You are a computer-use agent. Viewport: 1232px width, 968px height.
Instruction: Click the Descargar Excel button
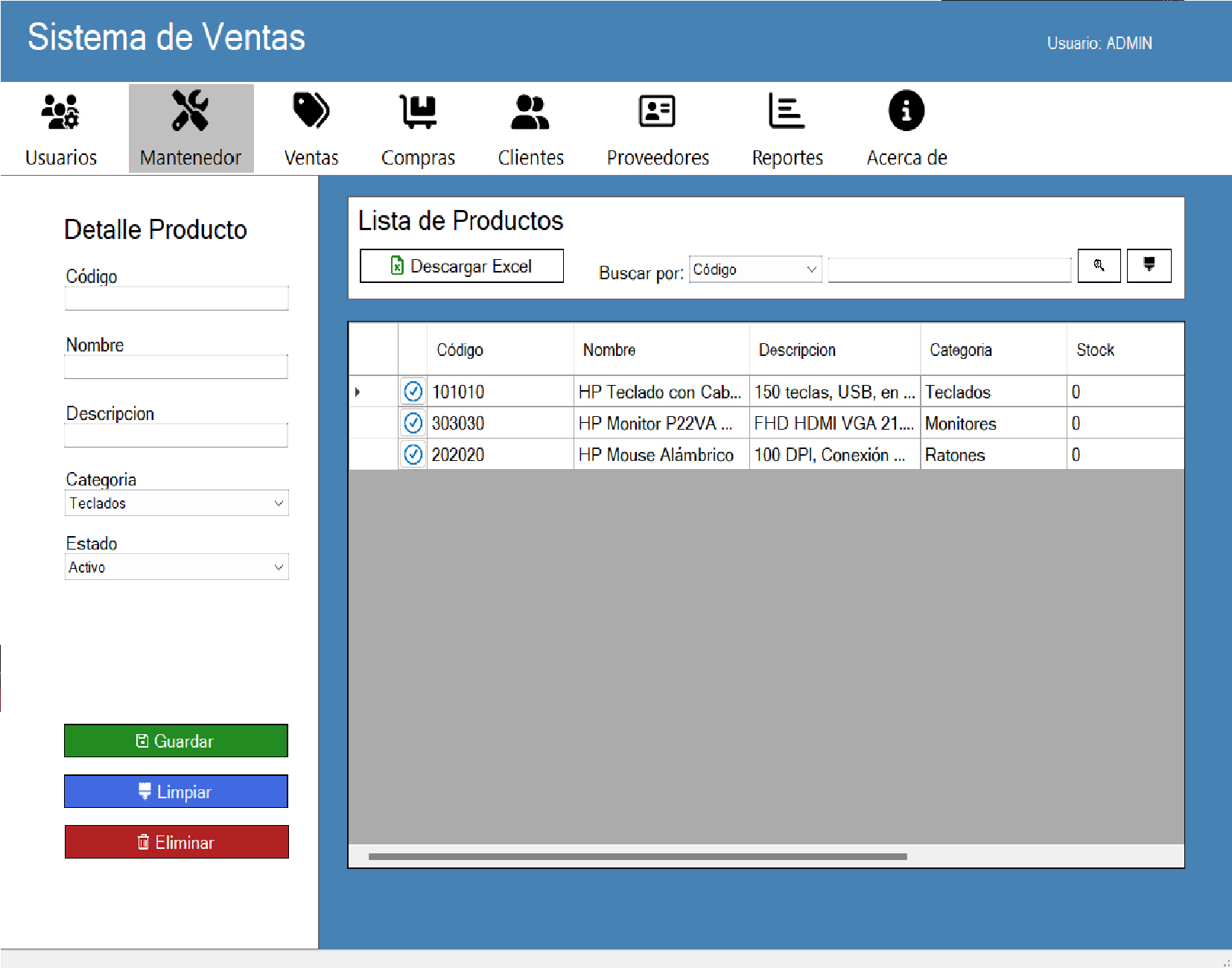pos(462,266)
